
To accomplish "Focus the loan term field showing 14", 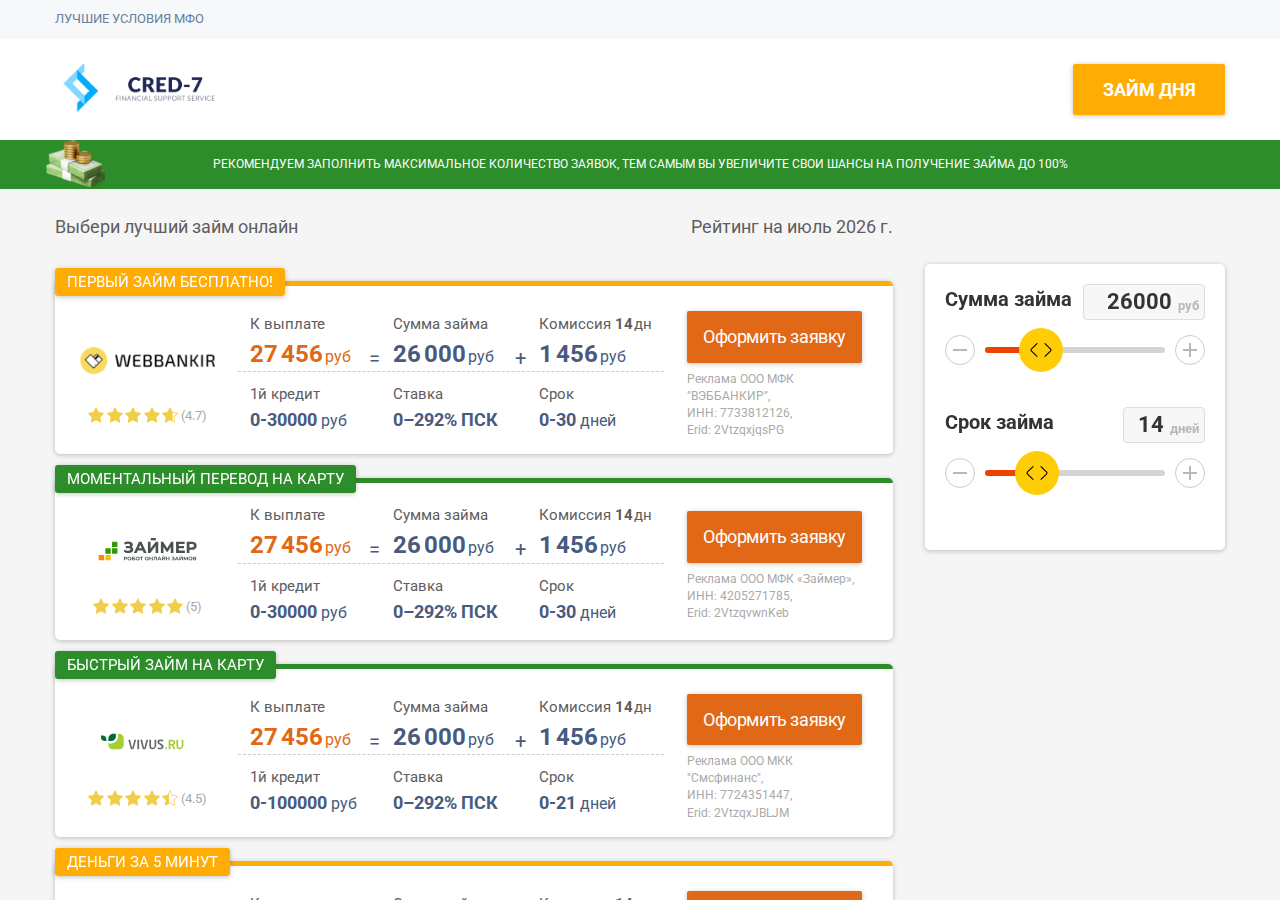I will [x=1164, y=425].
